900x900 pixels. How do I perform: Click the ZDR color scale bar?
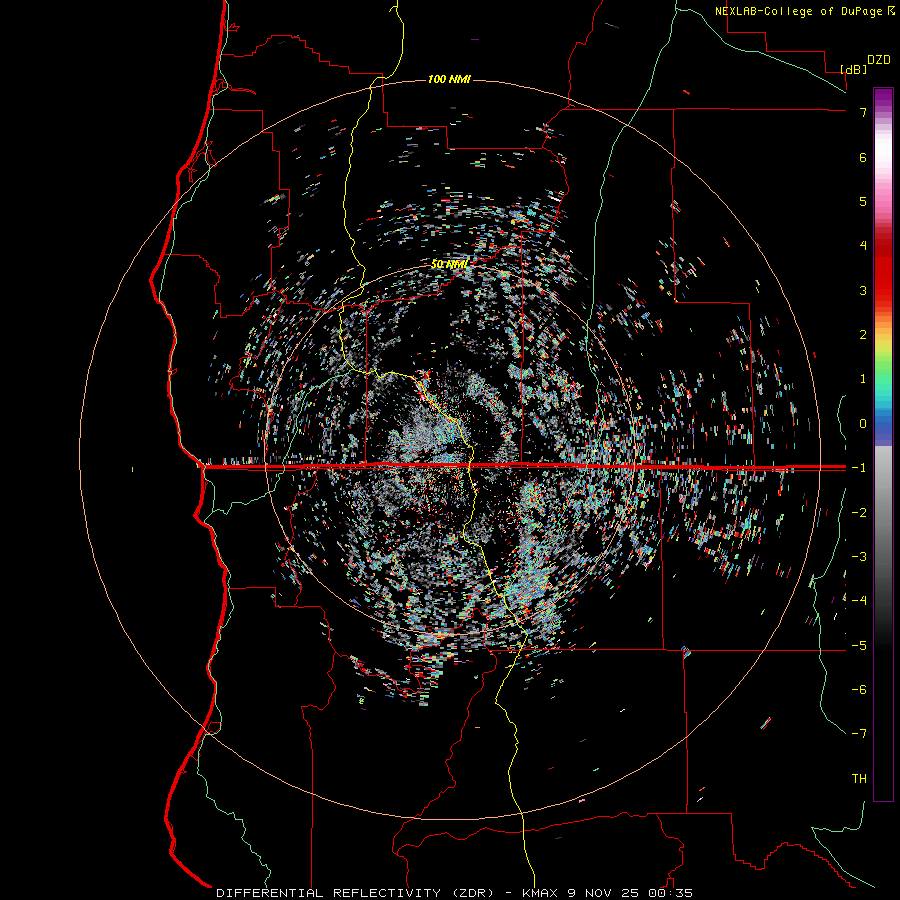tap(883, 444)
